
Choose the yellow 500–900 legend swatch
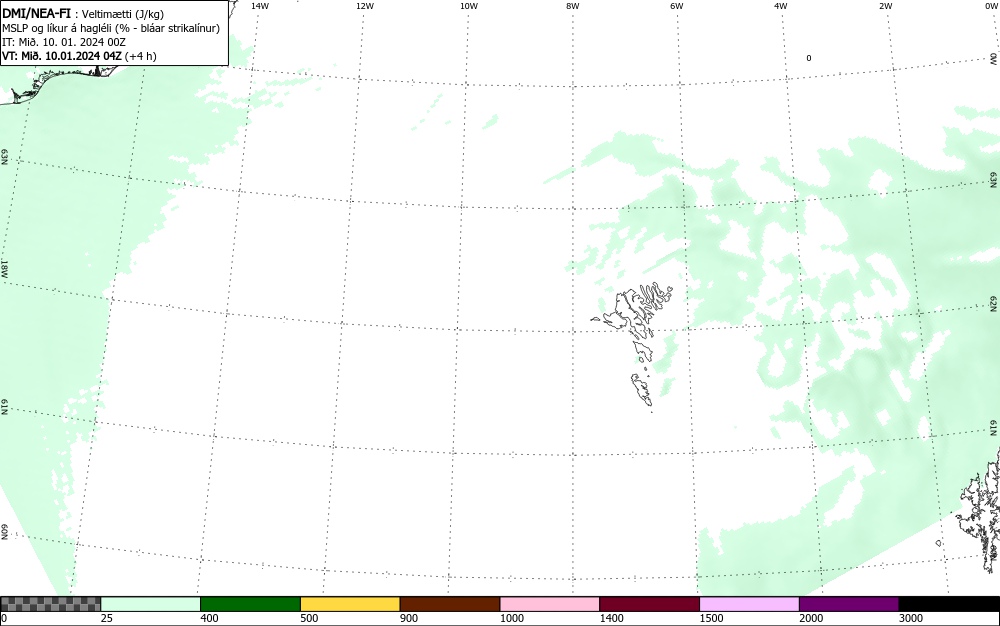point(350,604)
